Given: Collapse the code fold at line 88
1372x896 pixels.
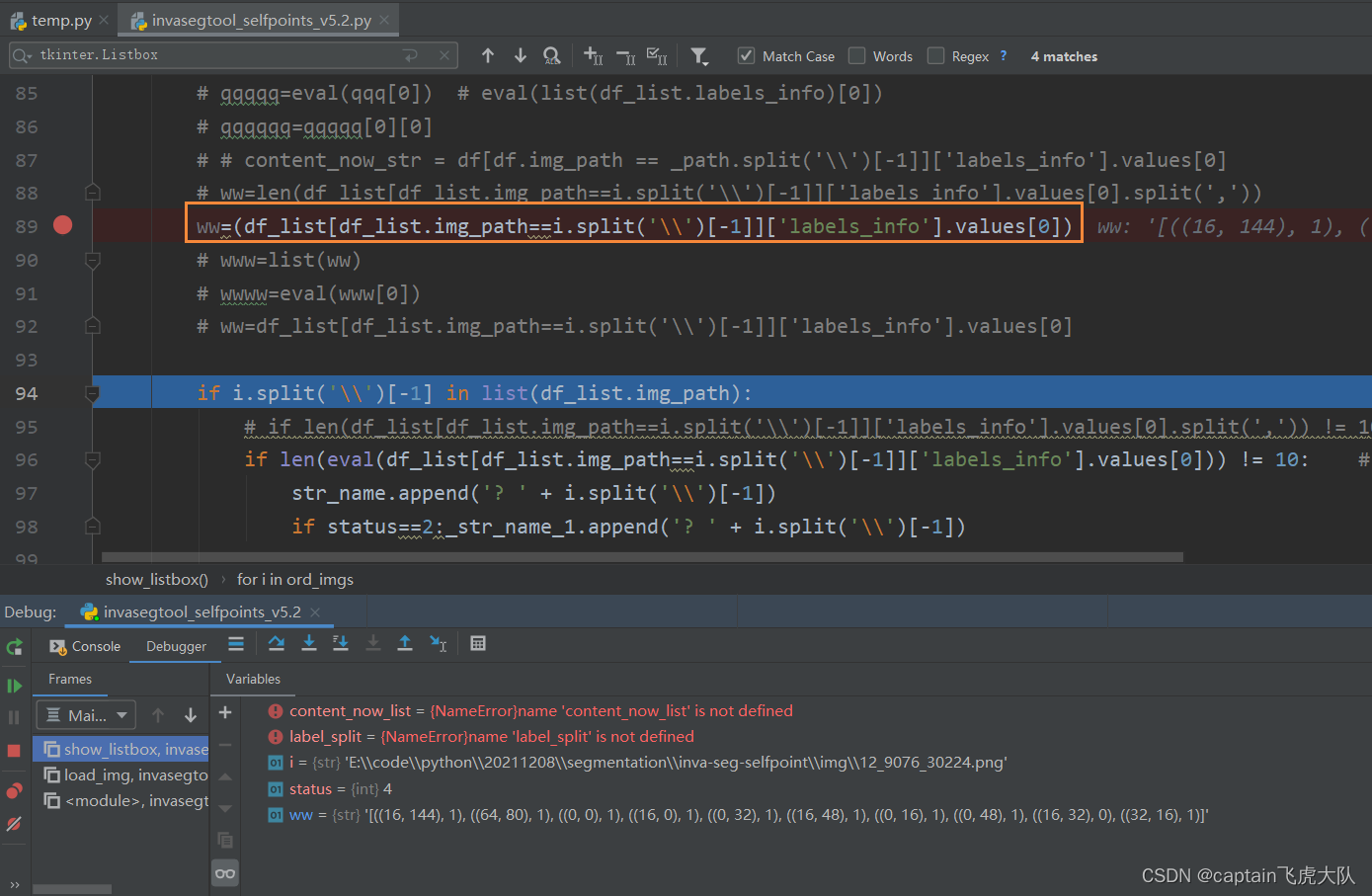Looking at the screenshot, I should 93,193.
